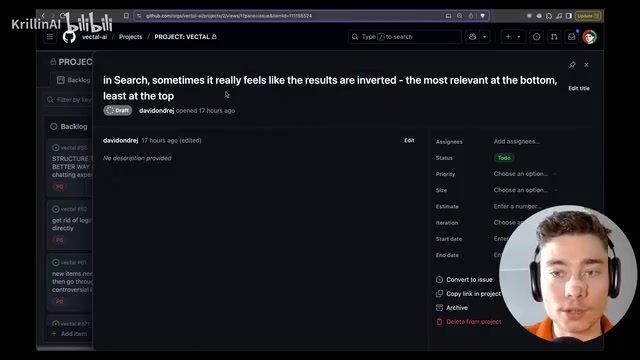The height and width of the screenshot is (360, 640).
Task: Open the 'new items' vectal #61 card
Action: 70,282
